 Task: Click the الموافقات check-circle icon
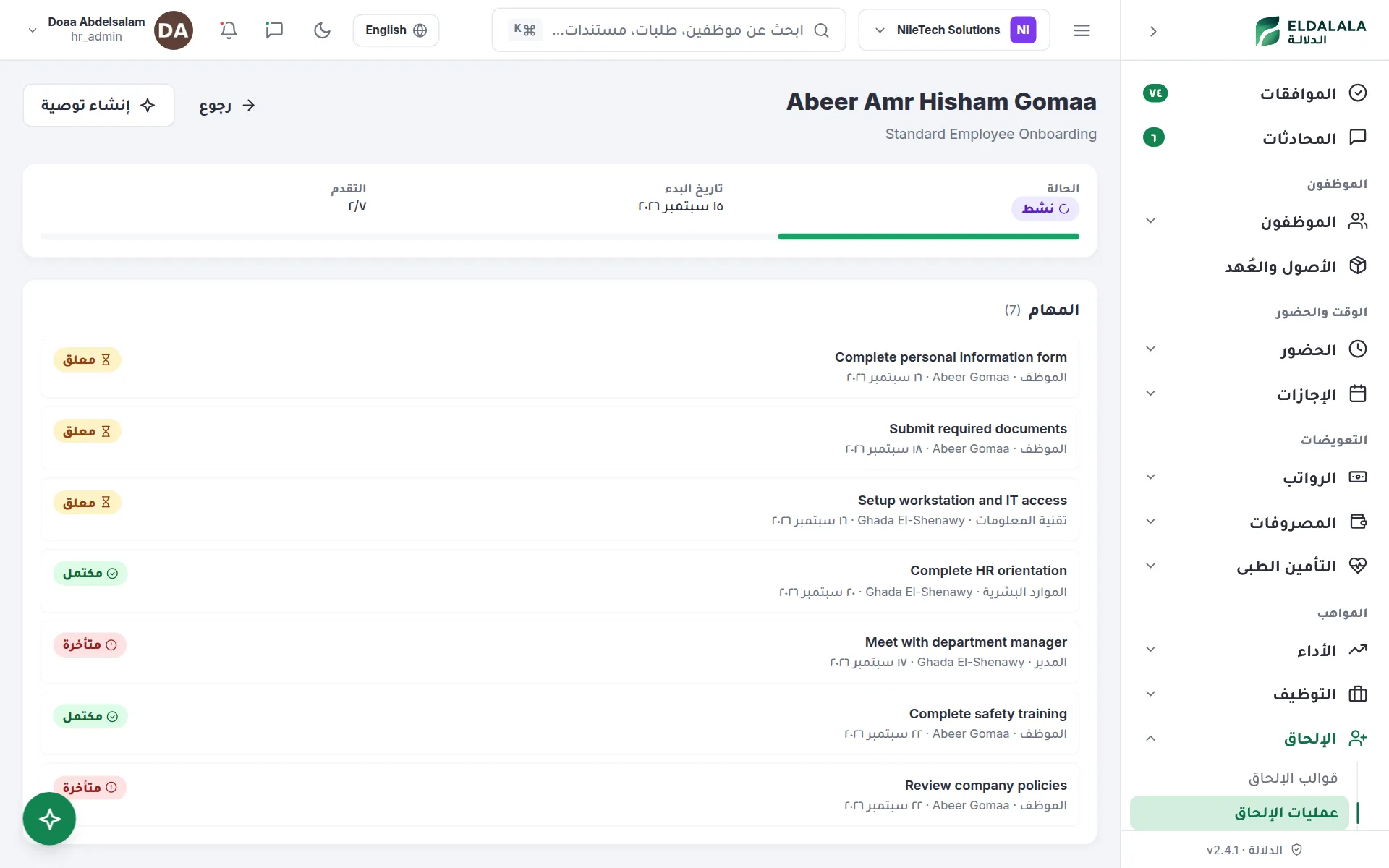[x=1358, y=93]
